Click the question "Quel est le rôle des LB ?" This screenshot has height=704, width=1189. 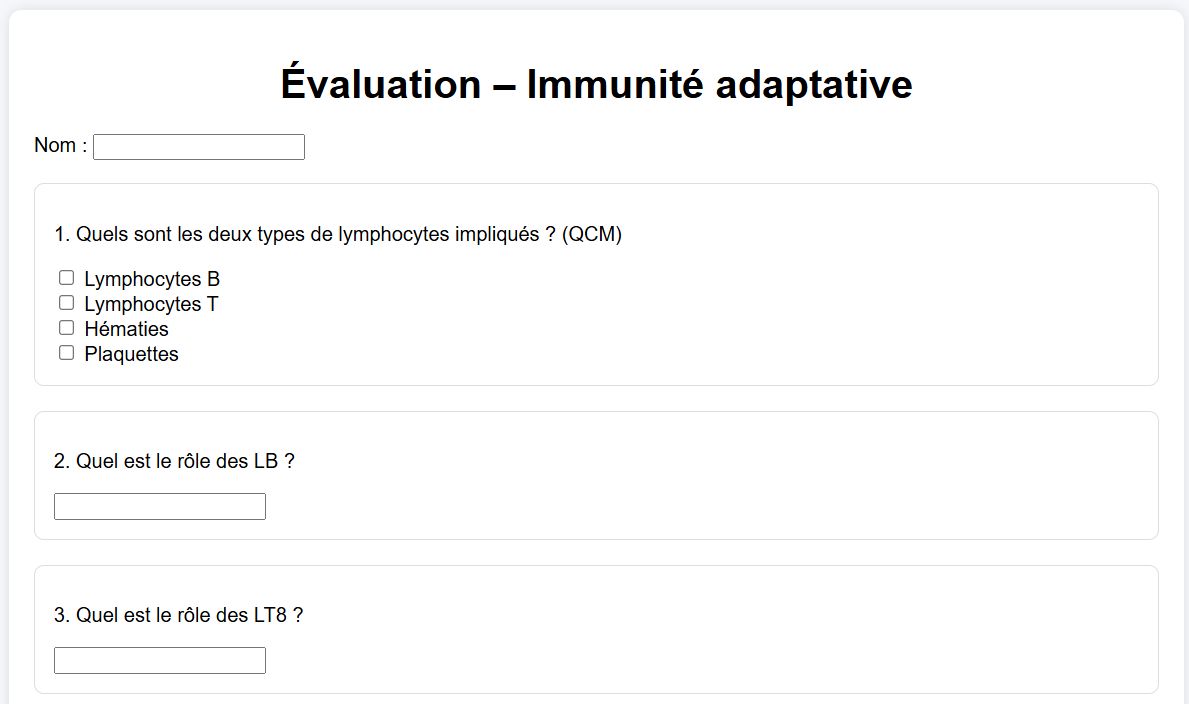[174, 461]
